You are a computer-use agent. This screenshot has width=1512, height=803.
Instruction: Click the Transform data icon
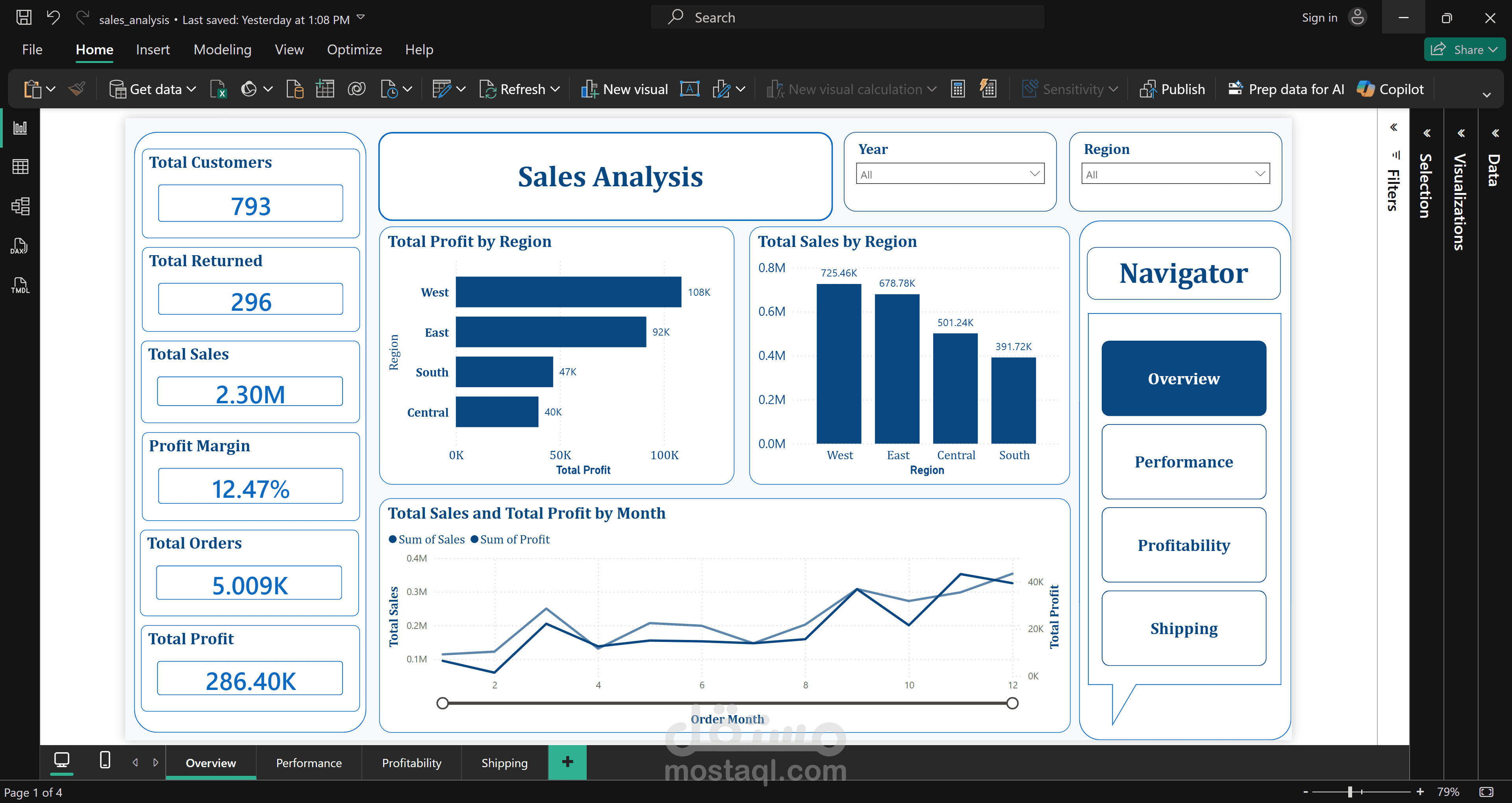[x=441, y=89]
